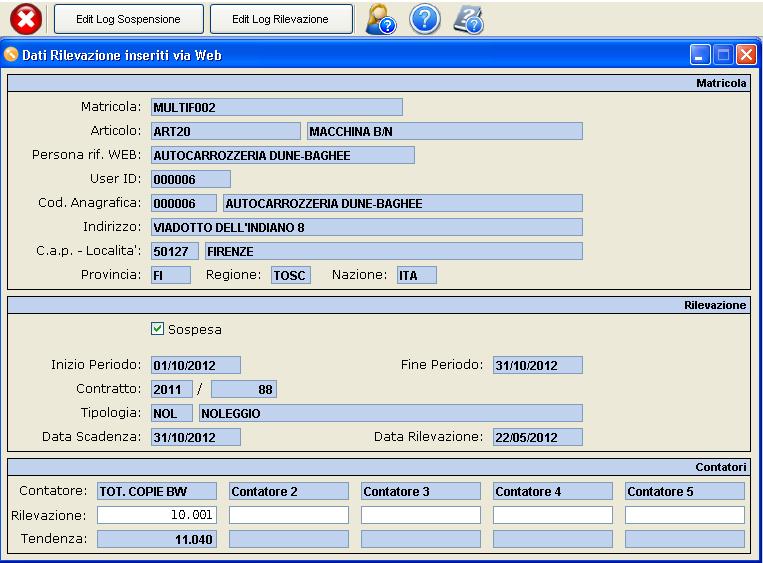The image size is (763, 563).
Task: Click the 'Tendenza:' row label
Action: pos(54,539)
